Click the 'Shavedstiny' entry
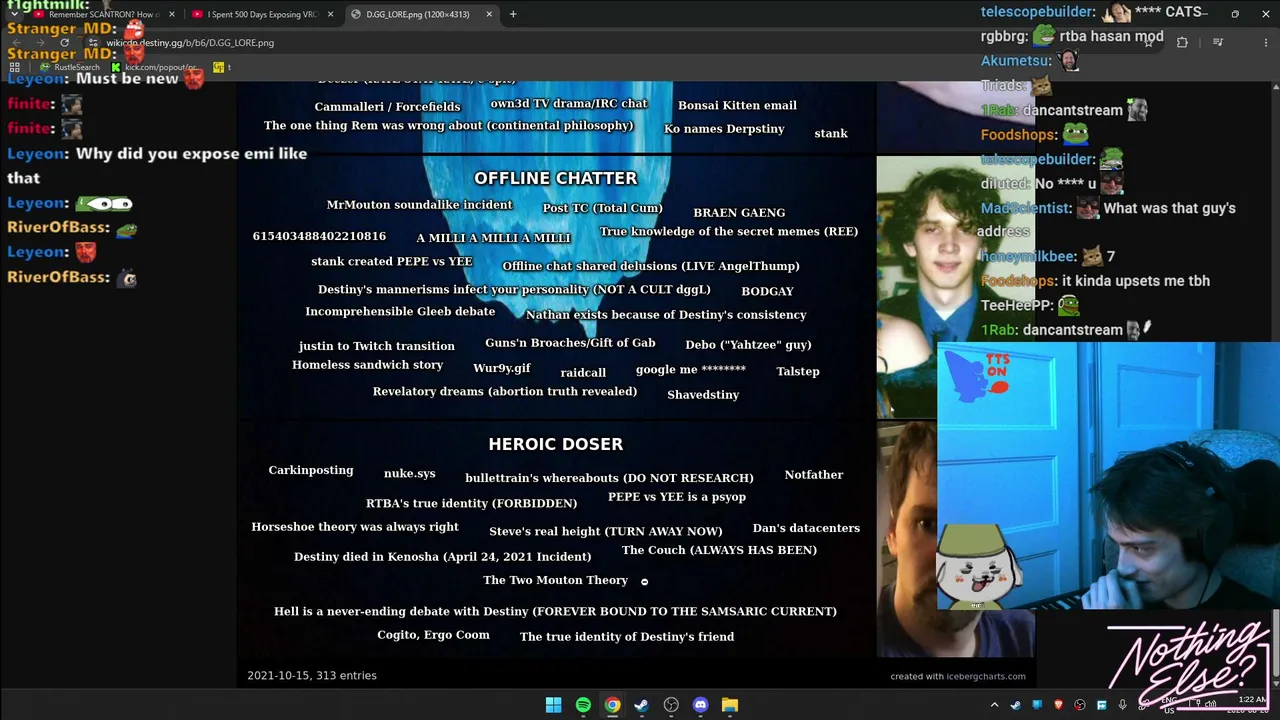Image resolution: width=1280 pixels, height=720 pixels. pyautogui.click(x=703, y=395)
